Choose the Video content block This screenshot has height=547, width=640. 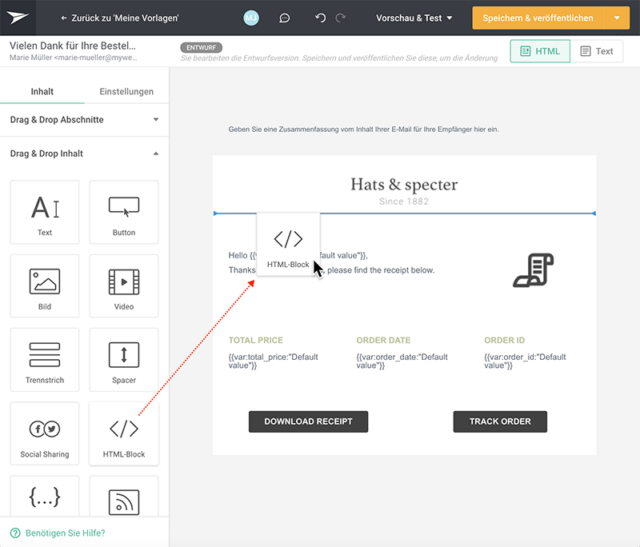(124, 286)
